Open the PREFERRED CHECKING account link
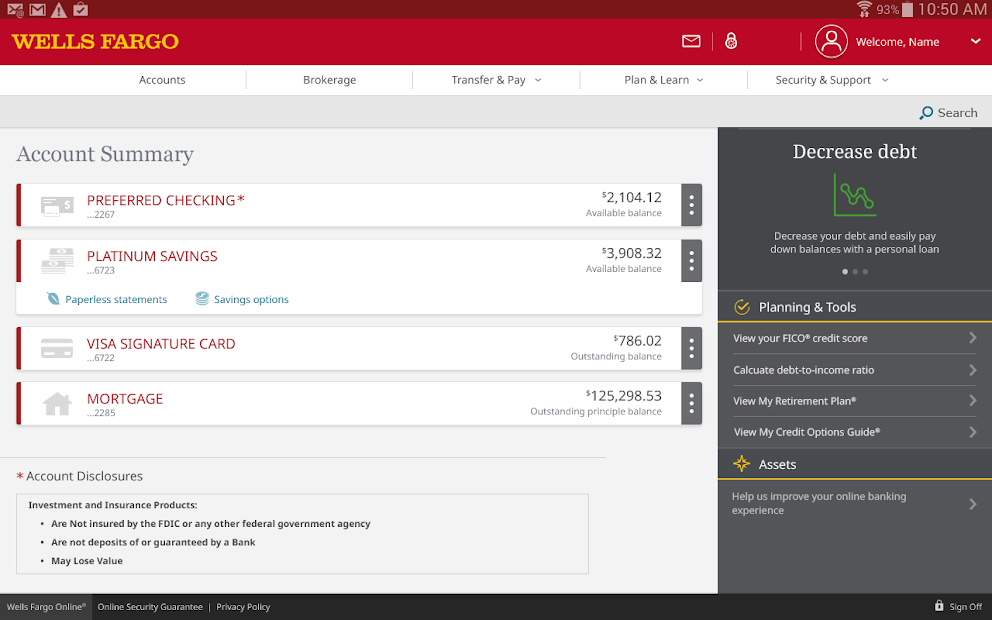992x620 pixels. 165,200
